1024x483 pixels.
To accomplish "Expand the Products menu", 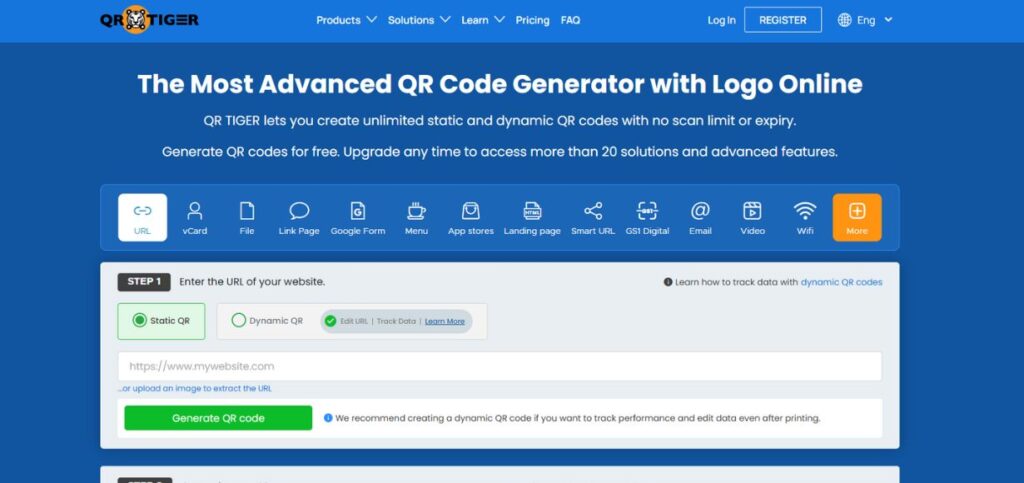I will 346,20.
